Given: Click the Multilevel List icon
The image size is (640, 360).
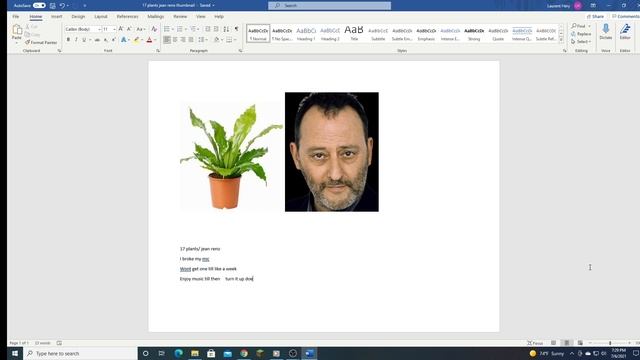Looking at the screenshot, I should tap(193, 29).
